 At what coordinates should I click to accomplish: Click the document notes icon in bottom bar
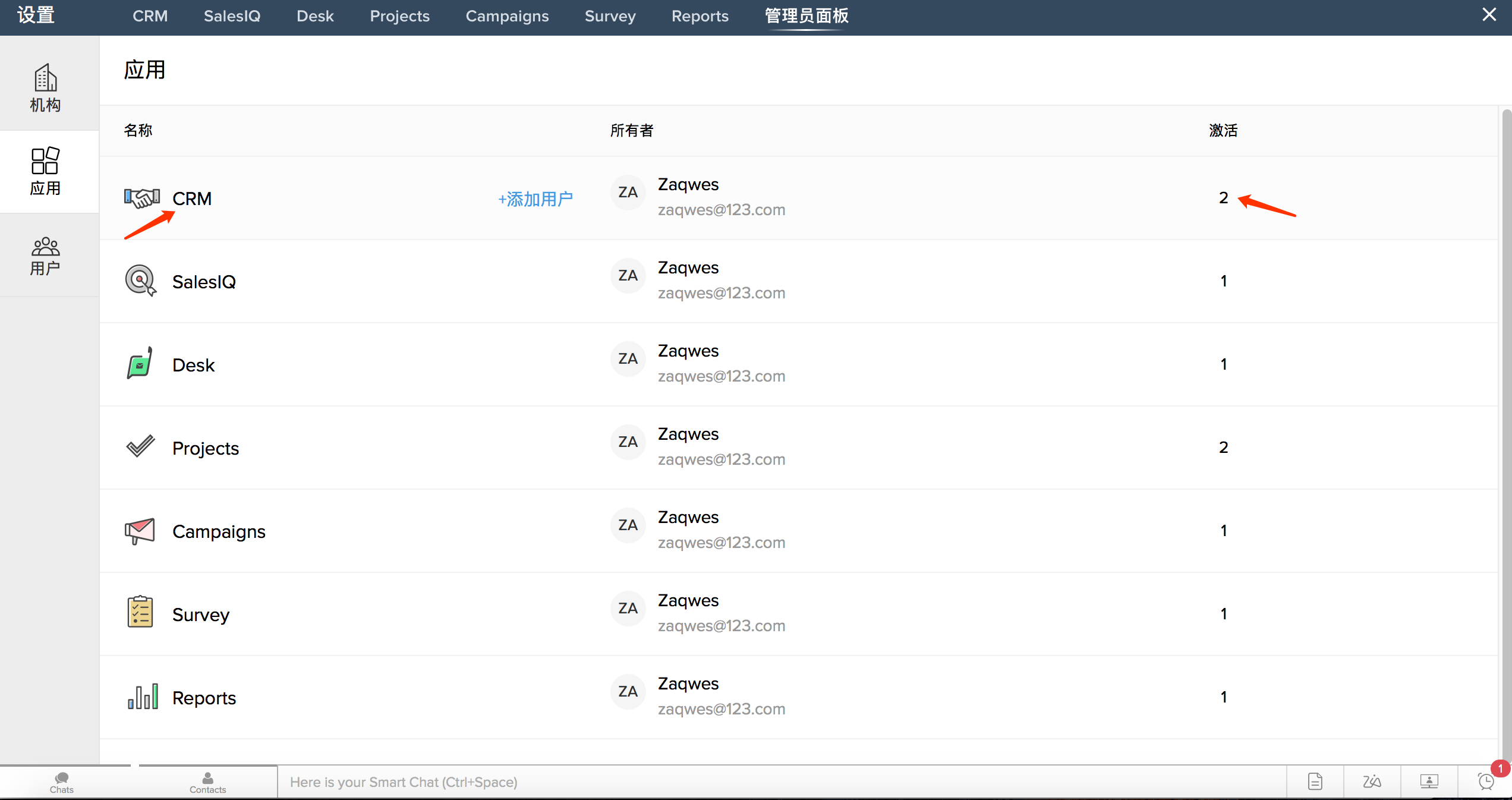coord(1315,781)
